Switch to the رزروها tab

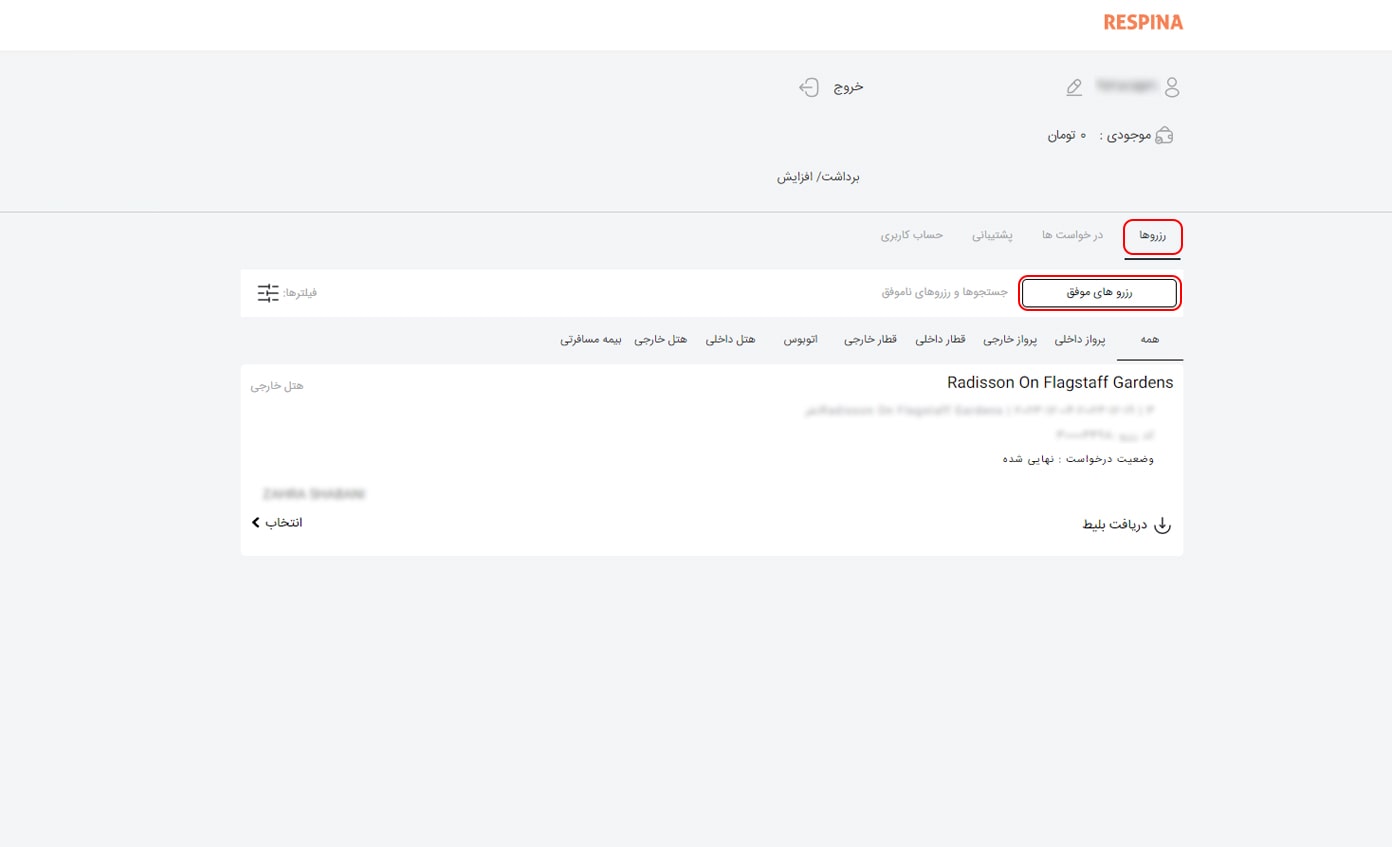1153,235
